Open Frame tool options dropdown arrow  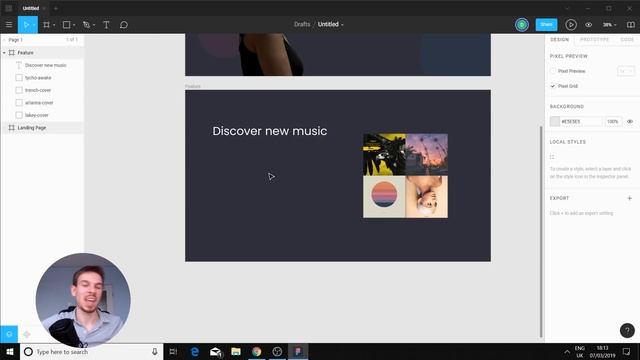pos(54,25)
